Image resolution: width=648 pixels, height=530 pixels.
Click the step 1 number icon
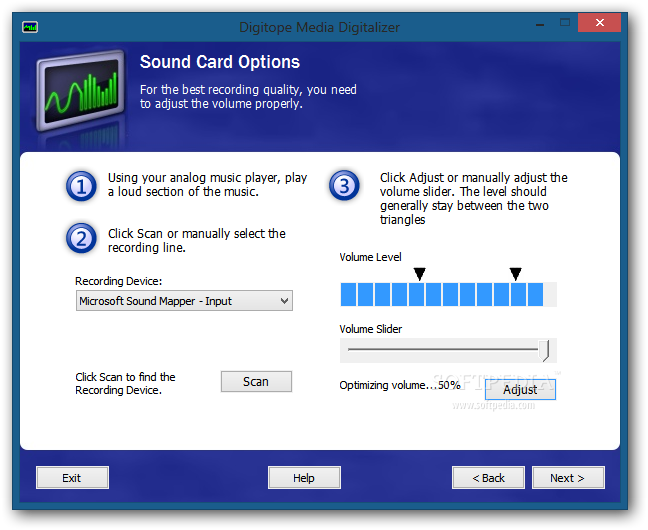tap(81, 186)
